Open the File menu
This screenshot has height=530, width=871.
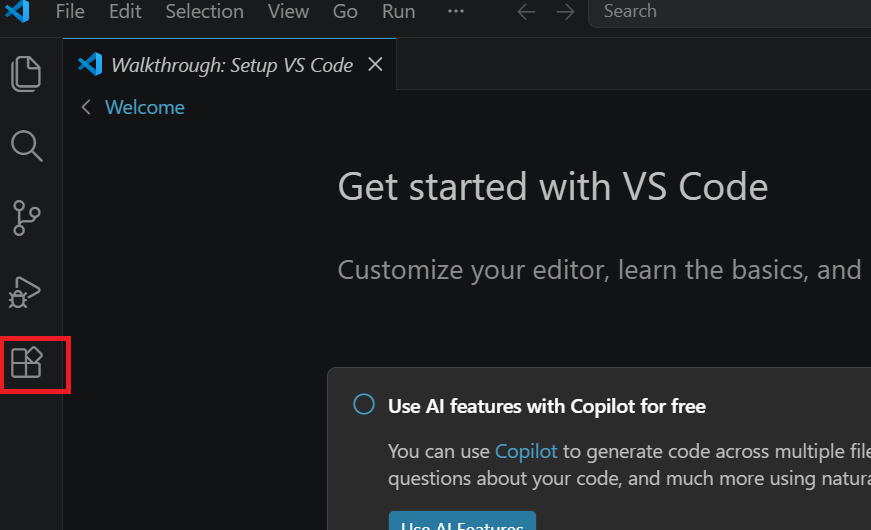70,12
